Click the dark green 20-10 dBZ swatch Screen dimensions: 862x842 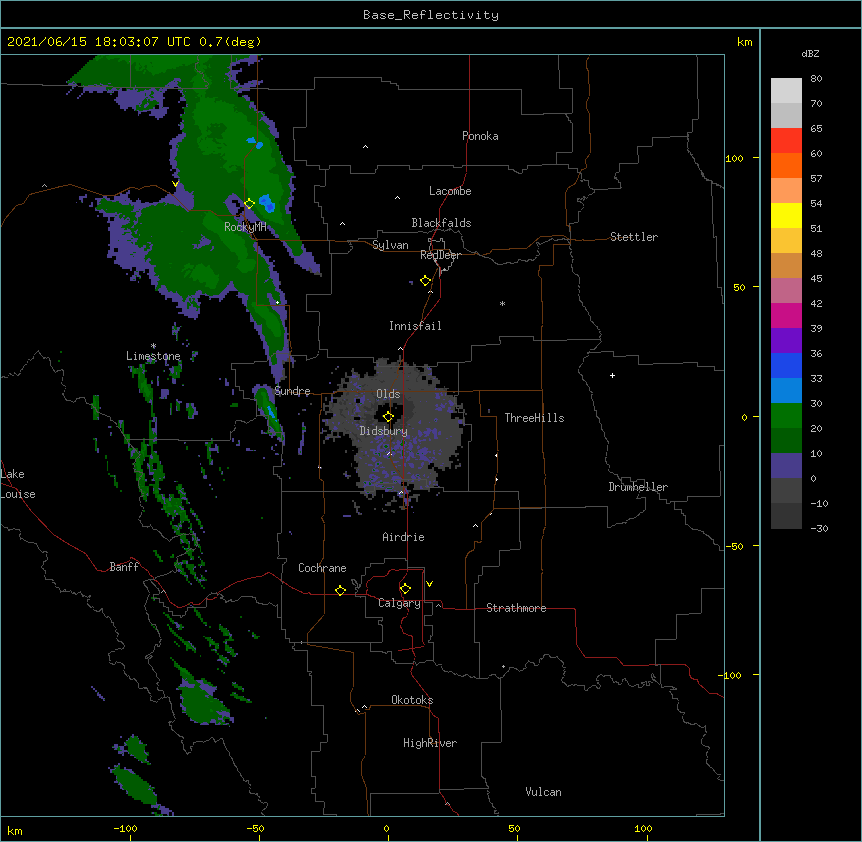[786, 440]
